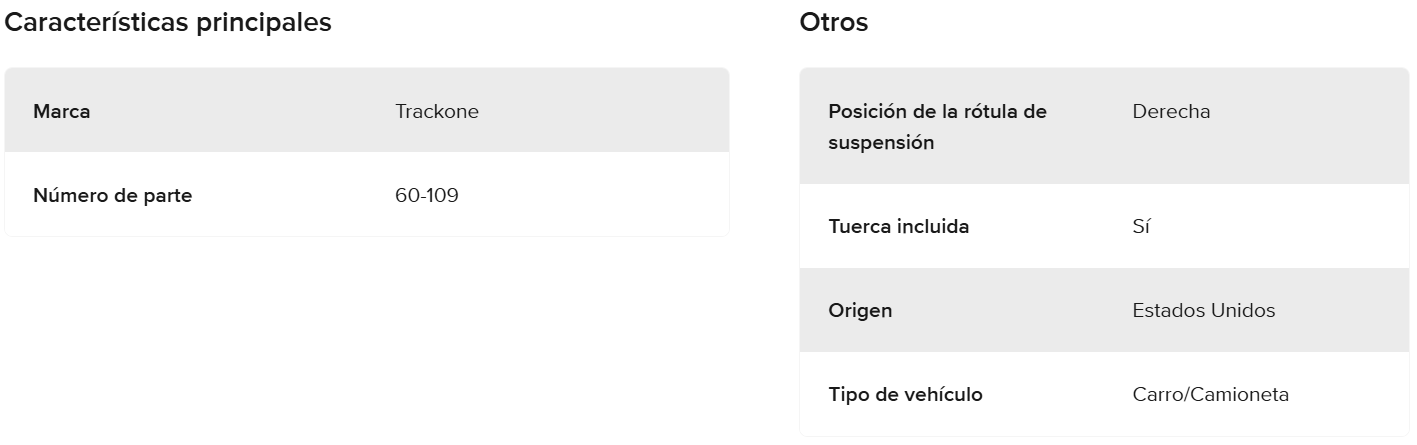Select the 'Tuerca incluida' label
1417x445 pixels.
899,227
